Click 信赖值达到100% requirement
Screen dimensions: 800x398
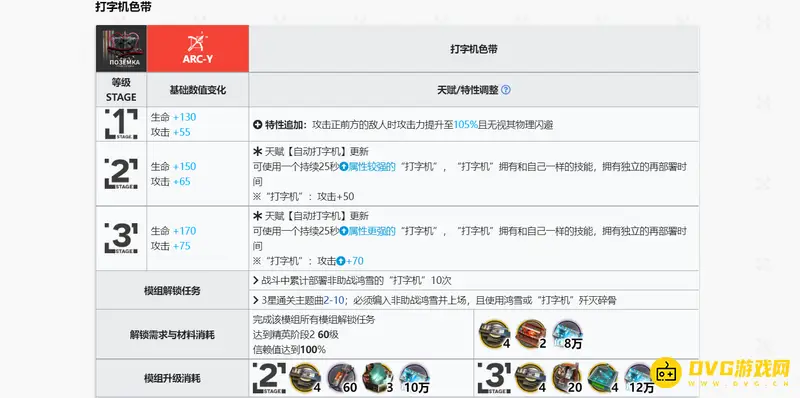289,350
